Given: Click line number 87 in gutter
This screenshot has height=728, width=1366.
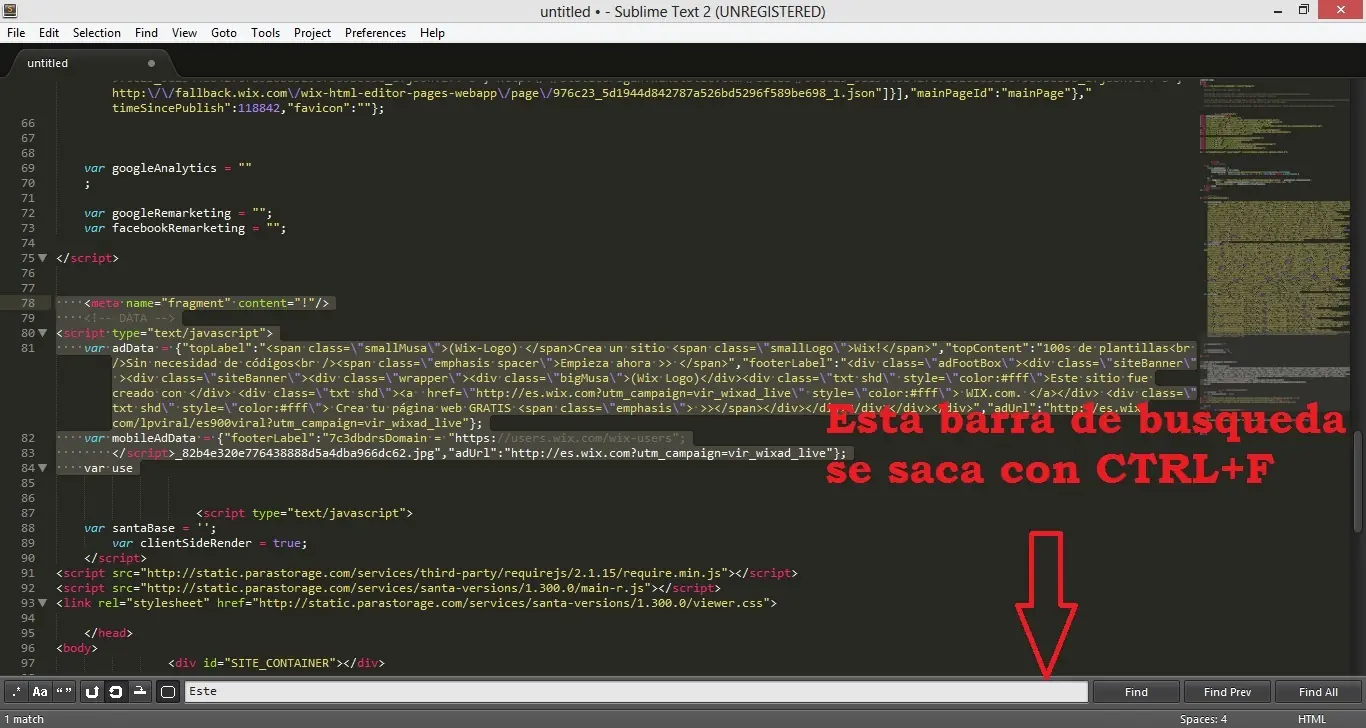Looking at the screenshot, I should (28, 513).
